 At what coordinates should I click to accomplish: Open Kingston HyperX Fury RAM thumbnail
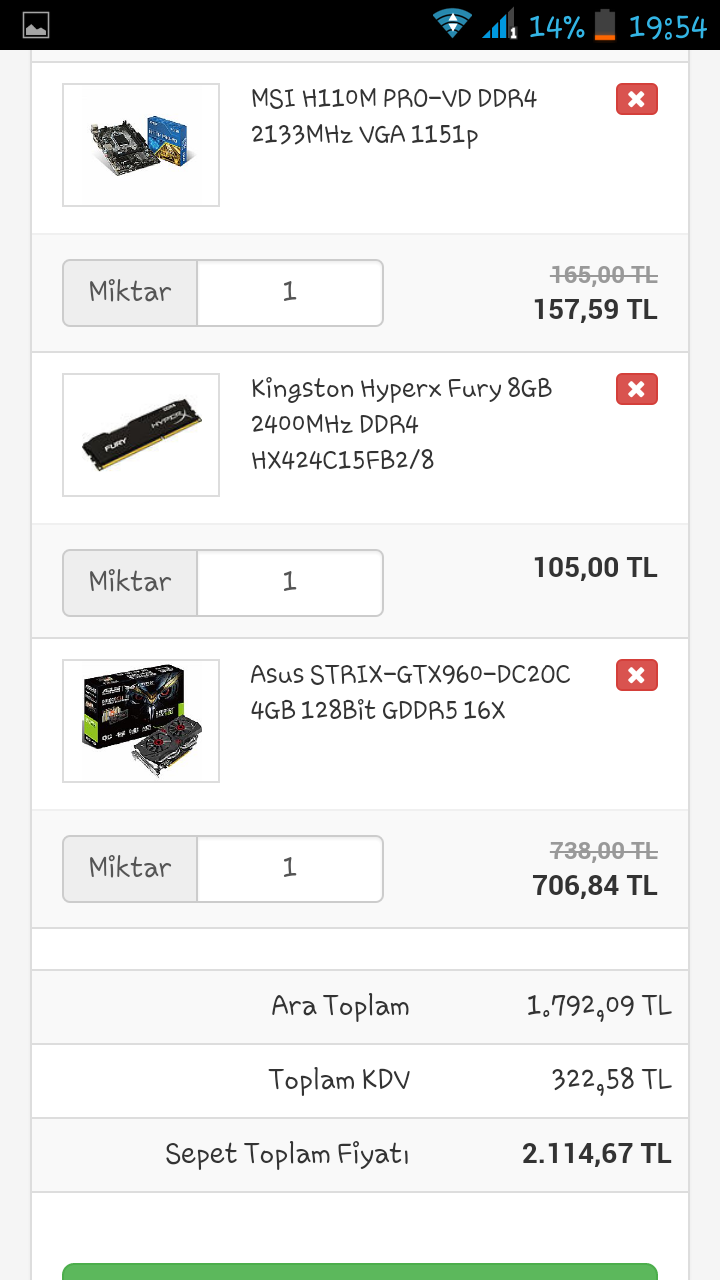click(141, 435)
